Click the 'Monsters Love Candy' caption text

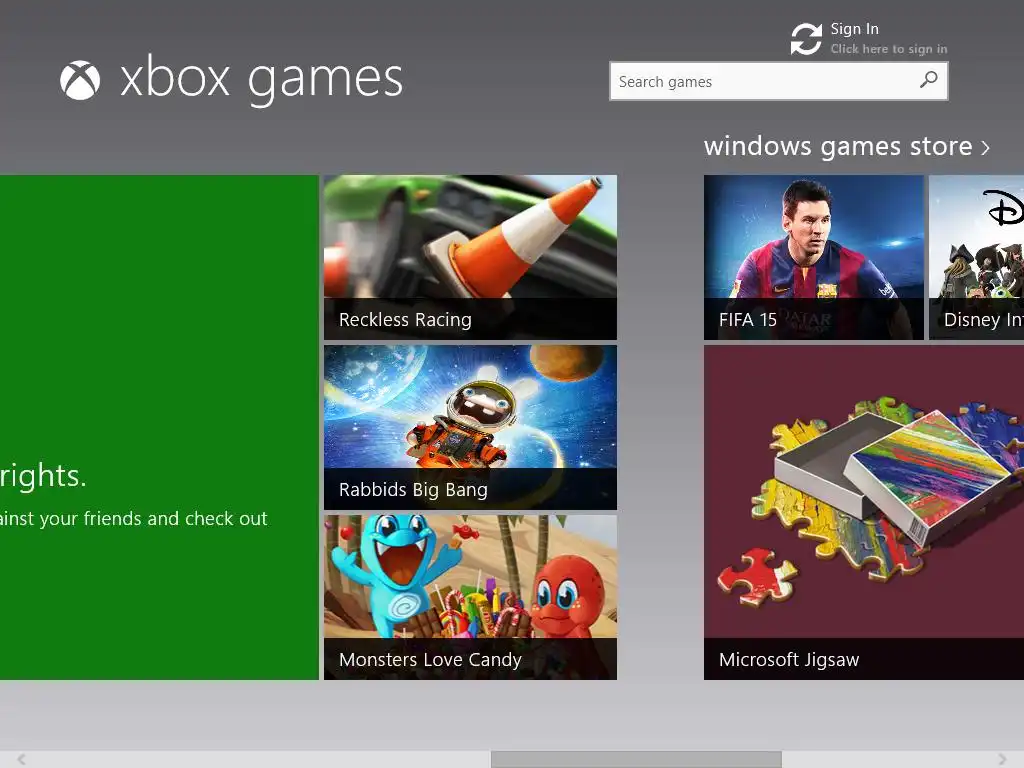point(430,660)
